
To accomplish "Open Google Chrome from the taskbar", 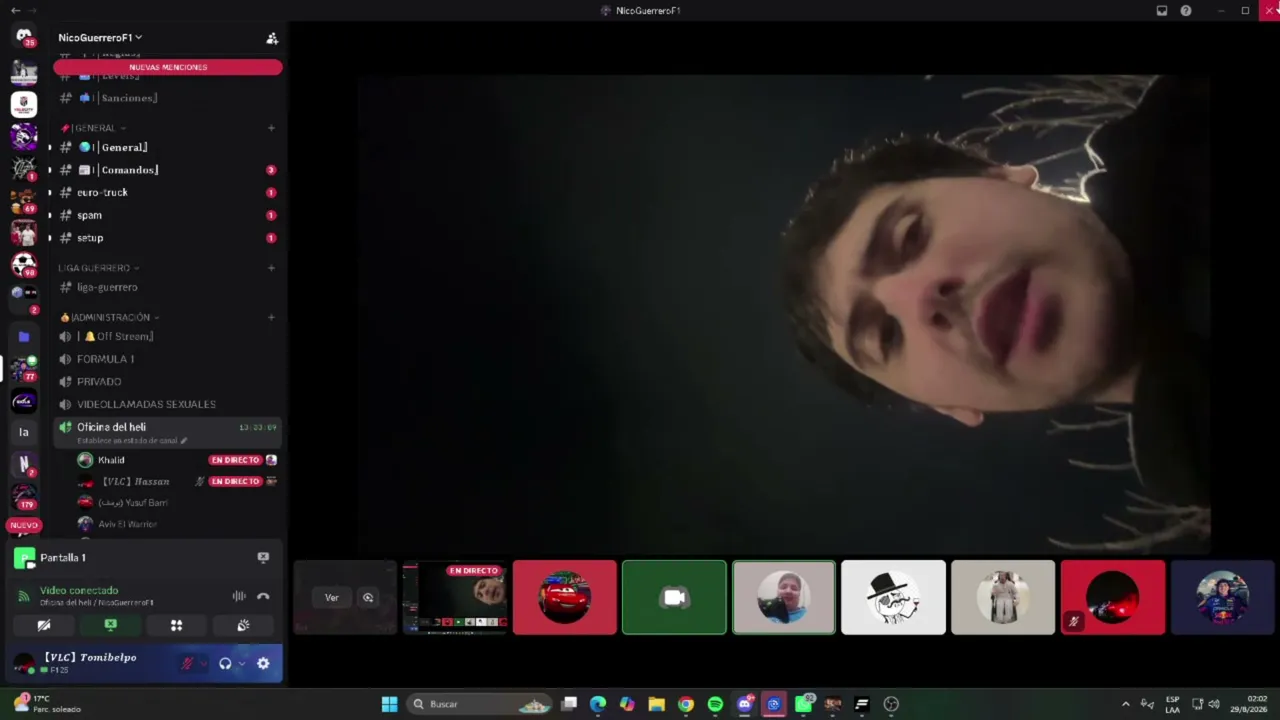I will [686, 704].
